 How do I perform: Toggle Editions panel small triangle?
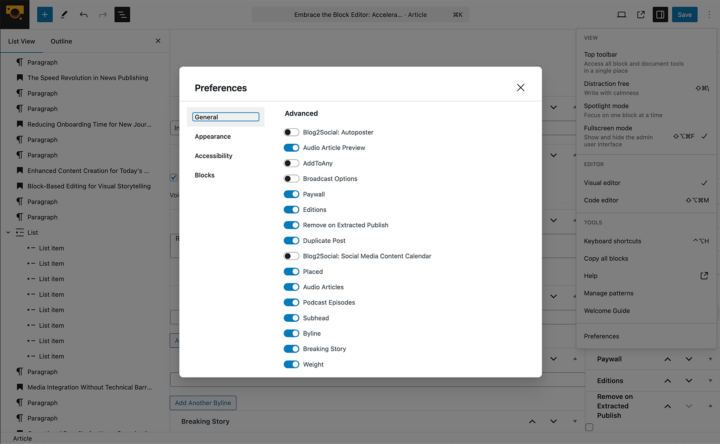710,381
